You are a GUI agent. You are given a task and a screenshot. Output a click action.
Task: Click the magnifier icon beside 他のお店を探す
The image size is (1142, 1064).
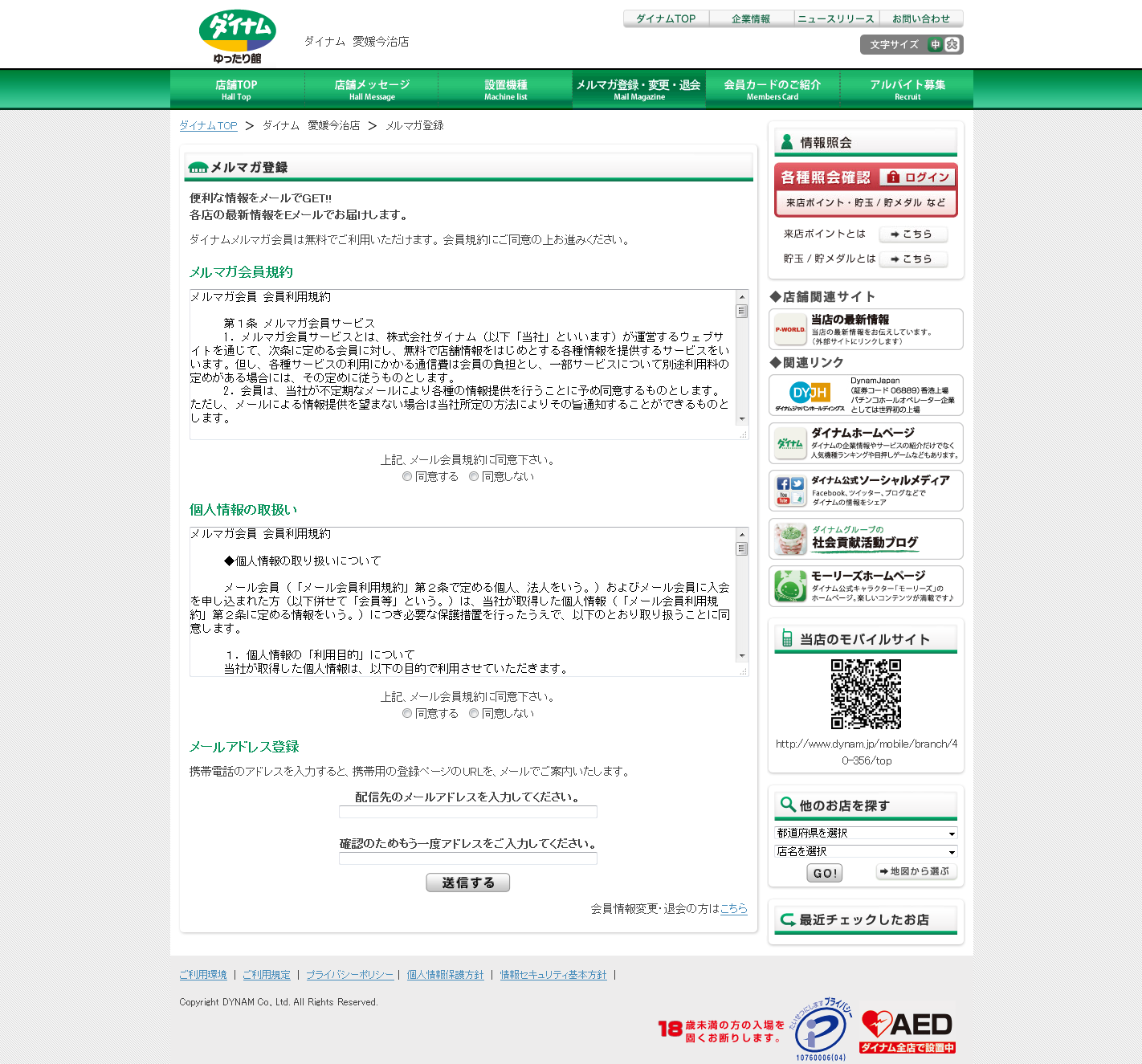click(x=788, y=805)
